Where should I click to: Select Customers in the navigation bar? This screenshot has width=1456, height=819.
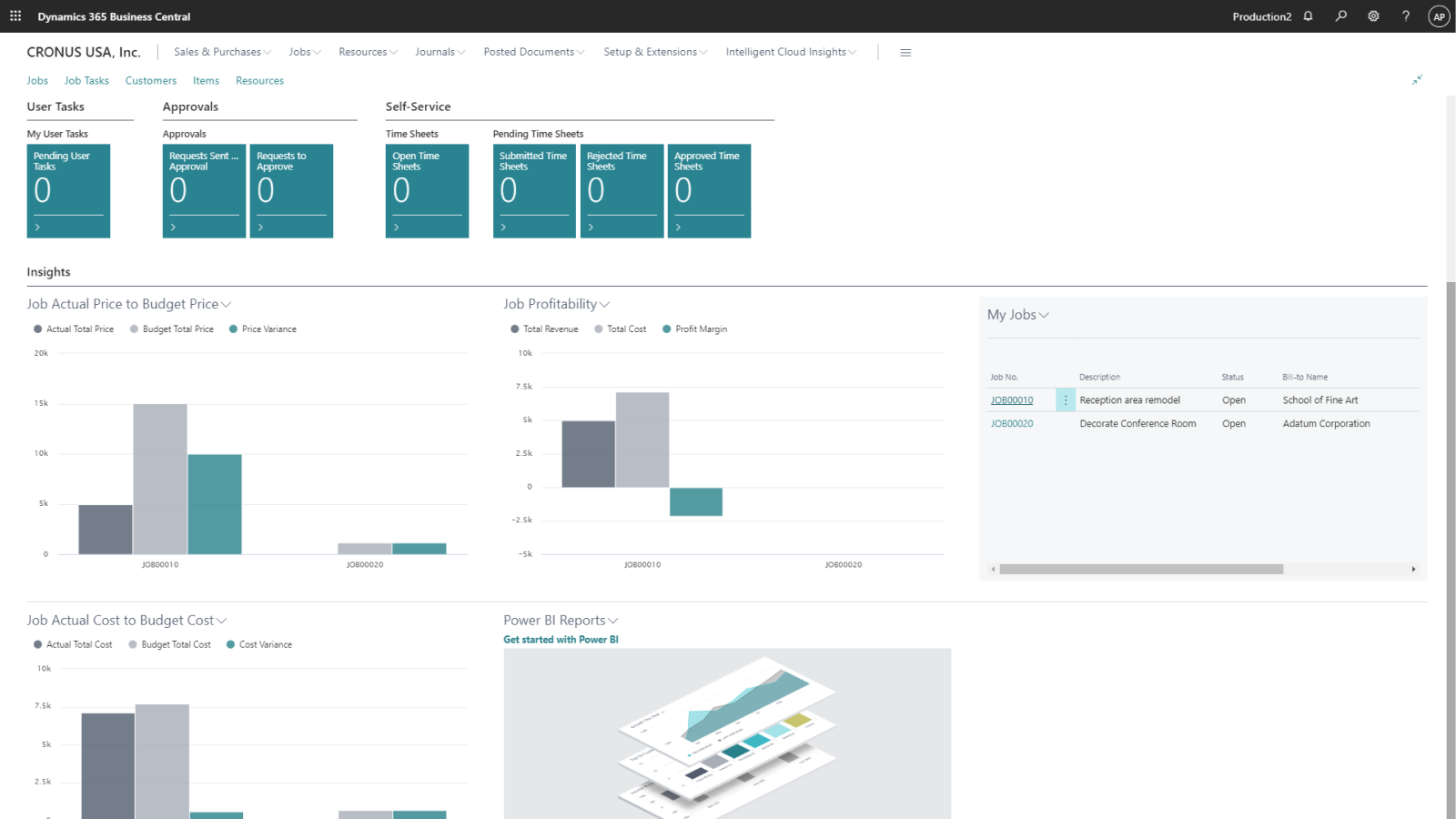coord(150,80)
